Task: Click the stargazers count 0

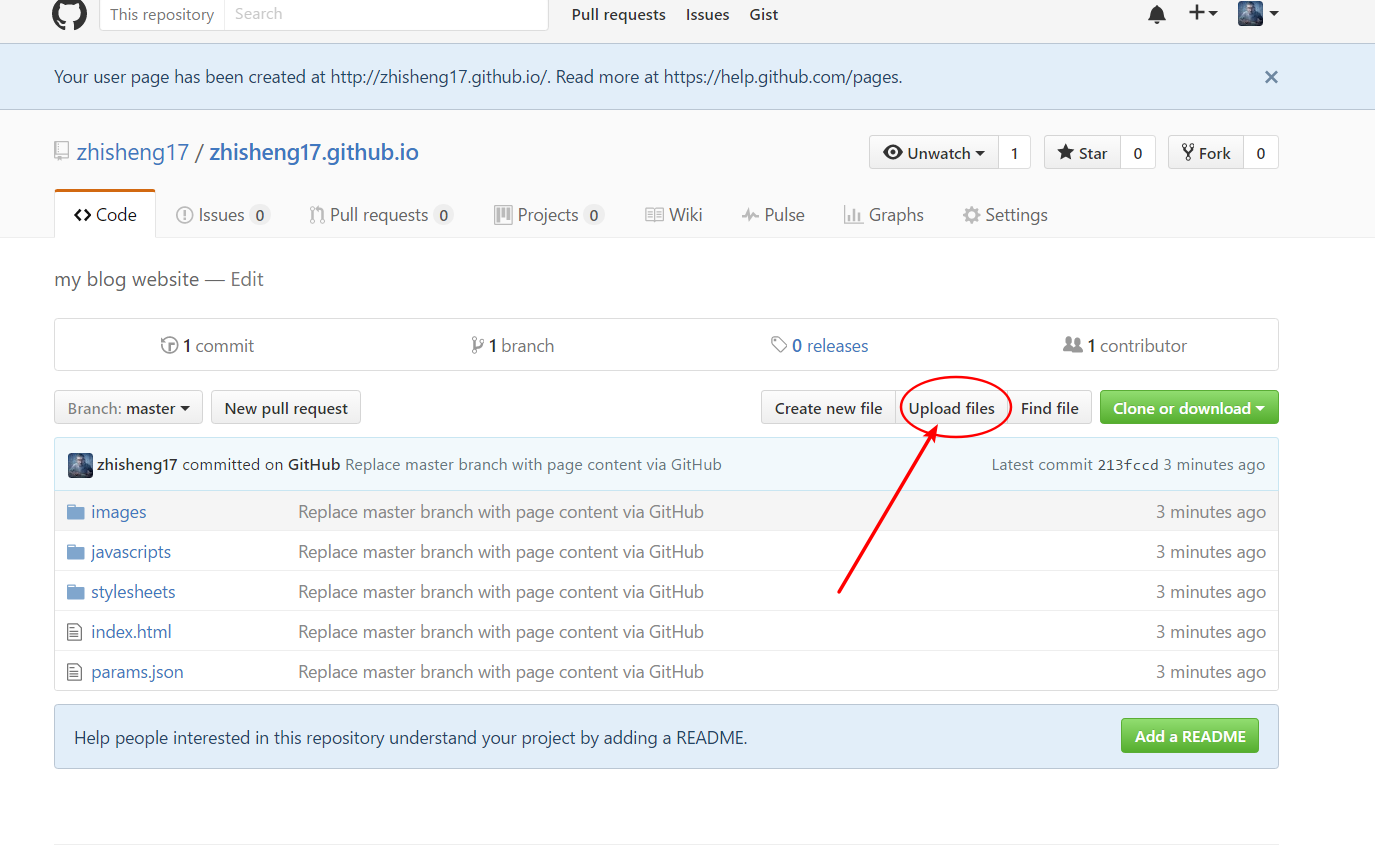Action: pos(1138,153)
